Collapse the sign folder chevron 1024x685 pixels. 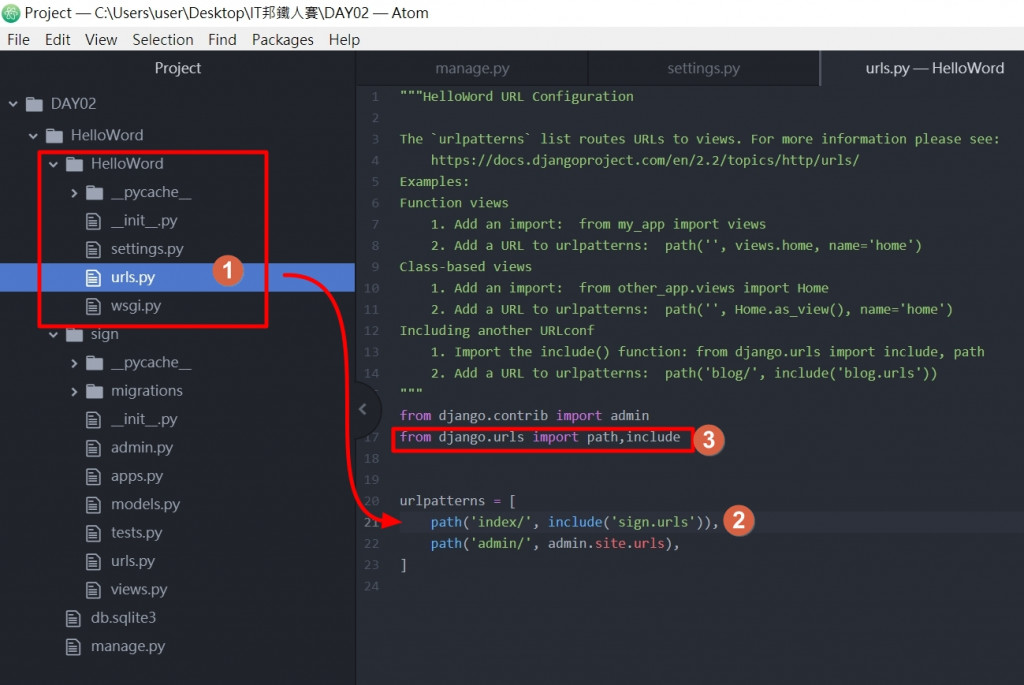point(54,334)
